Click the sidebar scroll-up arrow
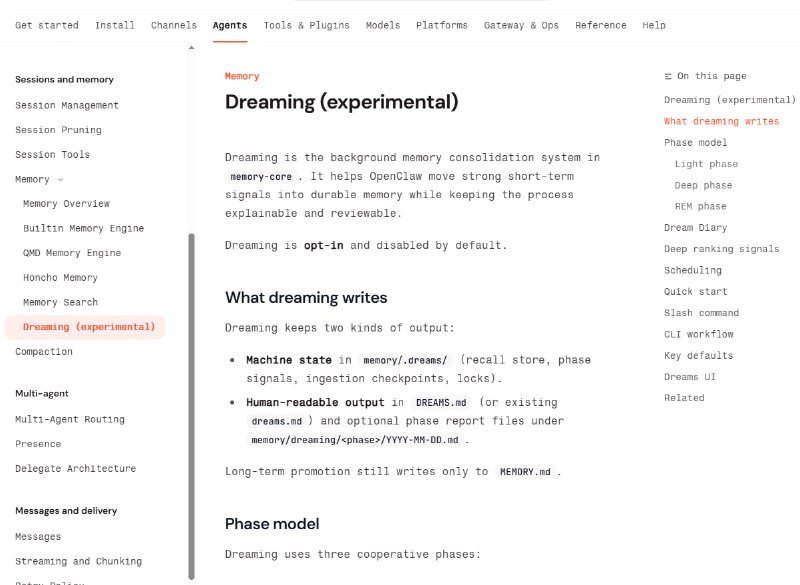800x585 pixels. click(x=191, y=47)
